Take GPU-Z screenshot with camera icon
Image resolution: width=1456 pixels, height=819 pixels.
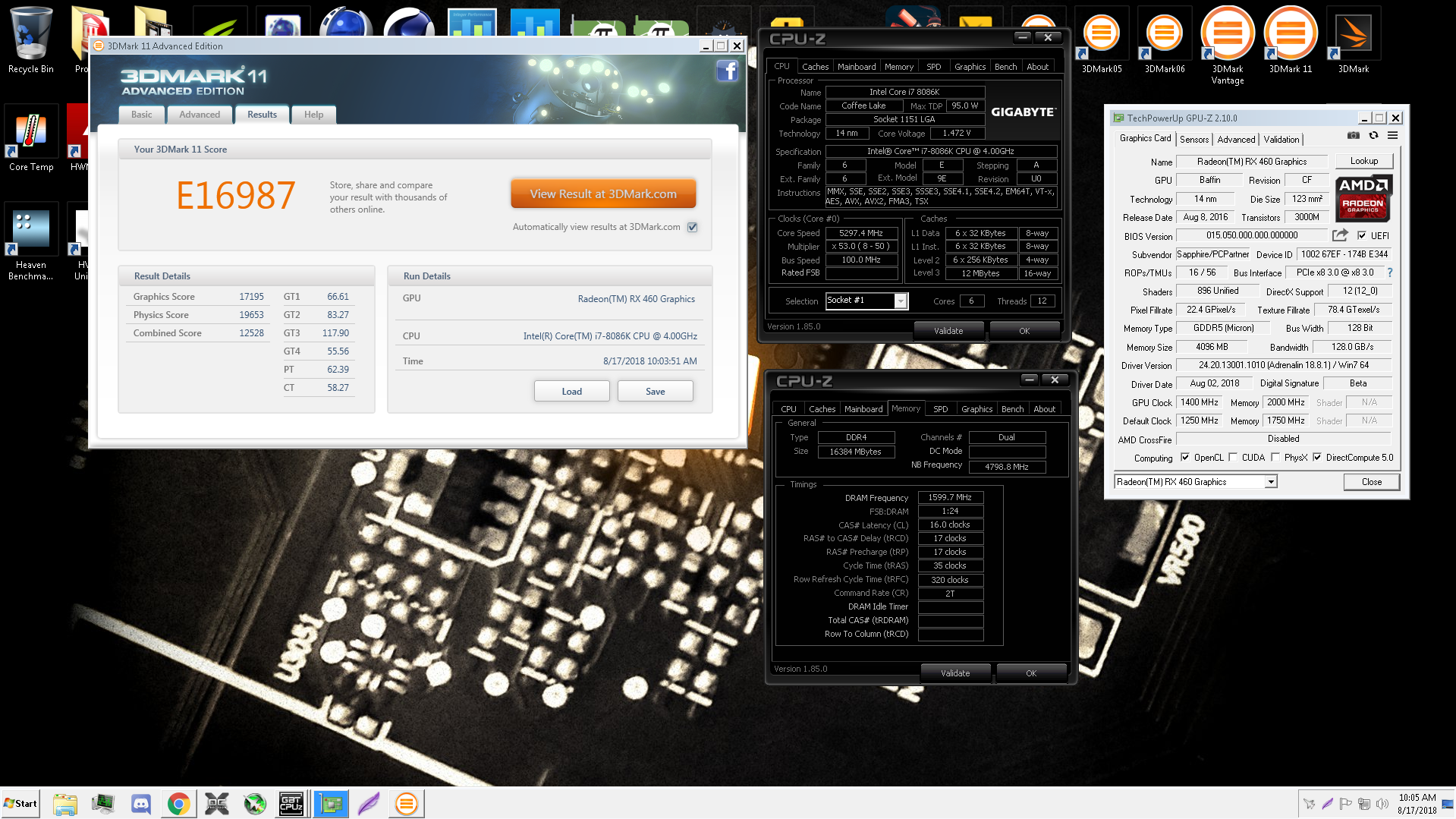pos(1353,136)
